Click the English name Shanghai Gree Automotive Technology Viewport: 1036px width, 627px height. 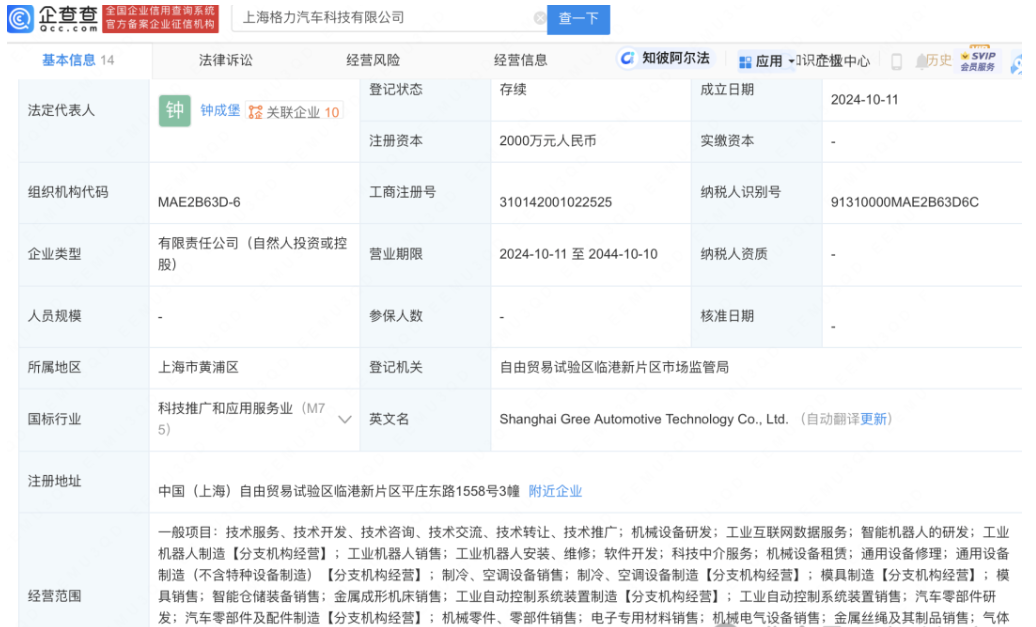tap(644, 419)
